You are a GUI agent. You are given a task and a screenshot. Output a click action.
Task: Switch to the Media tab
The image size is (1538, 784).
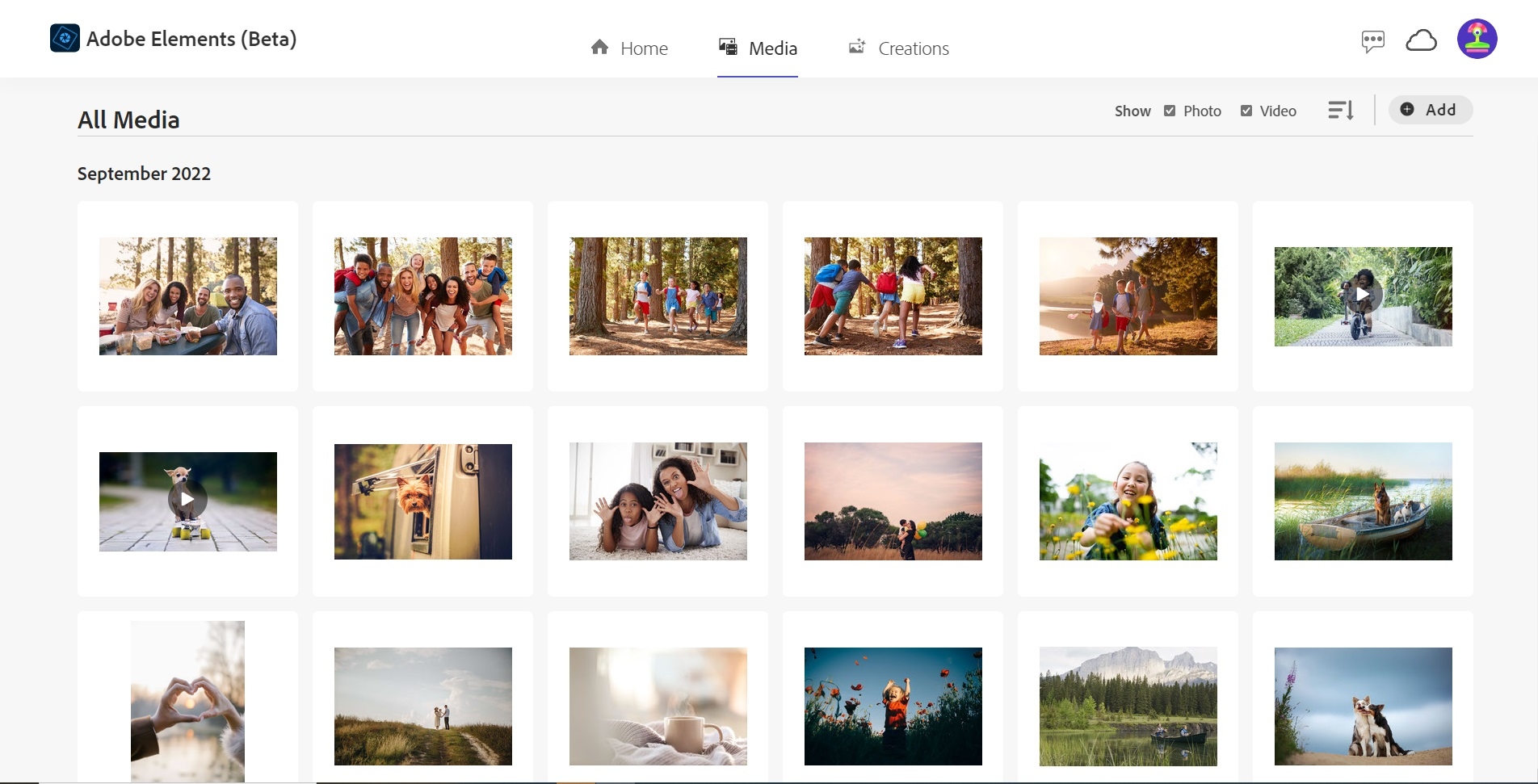click(x=758, y=48)
